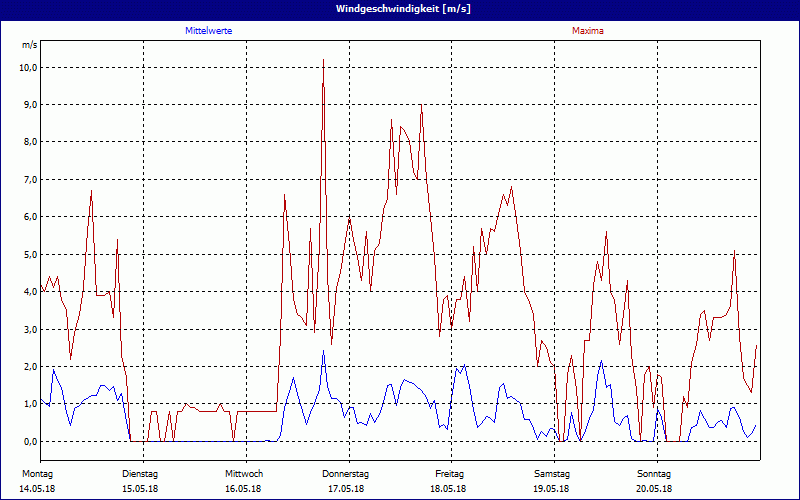
Task: Select the Samstag day label
Action: (552, 472)
